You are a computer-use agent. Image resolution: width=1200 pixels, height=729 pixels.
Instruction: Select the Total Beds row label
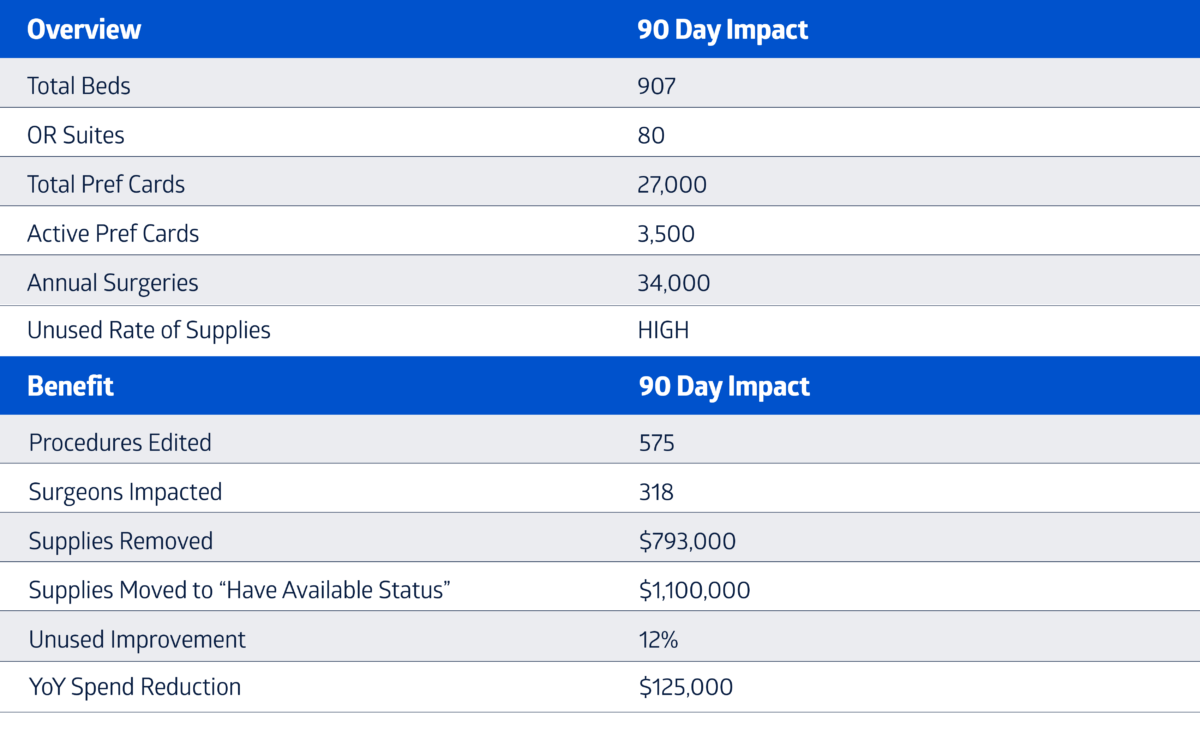coord(79,86)
